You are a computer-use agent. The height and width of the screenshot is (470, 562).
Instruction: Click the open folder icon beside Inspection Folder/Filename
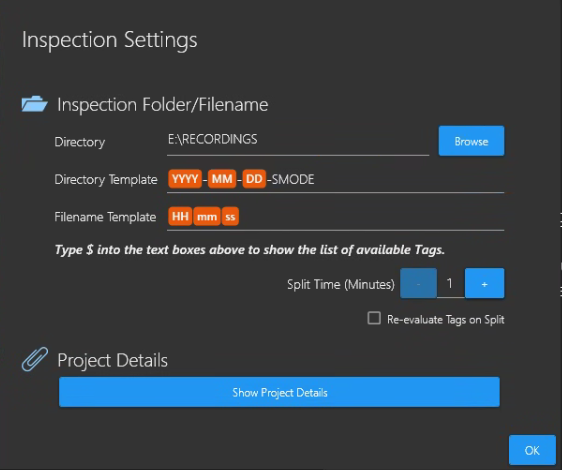pos(34,104)
